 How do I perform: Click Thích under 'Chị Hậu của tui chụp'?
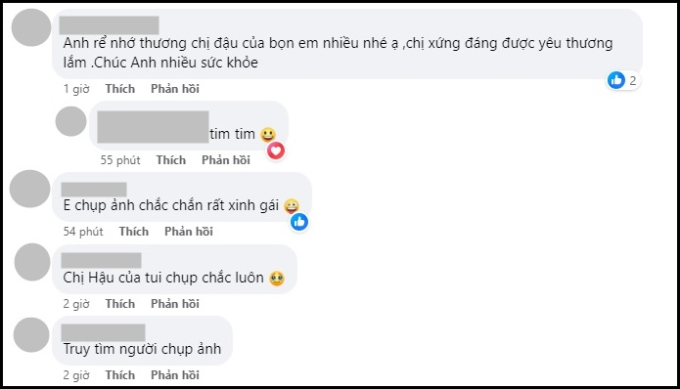pyautogui.click(x=120, y=304)
